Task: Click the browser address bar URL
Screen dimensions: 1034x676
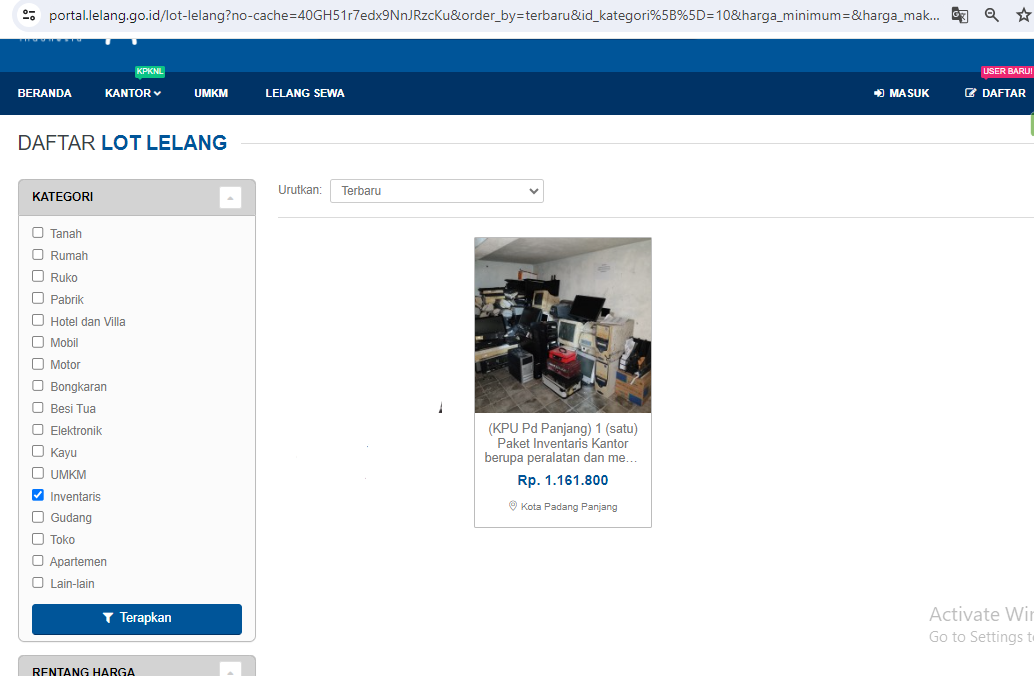Action: pyautogui.click(x=490, y=15)
